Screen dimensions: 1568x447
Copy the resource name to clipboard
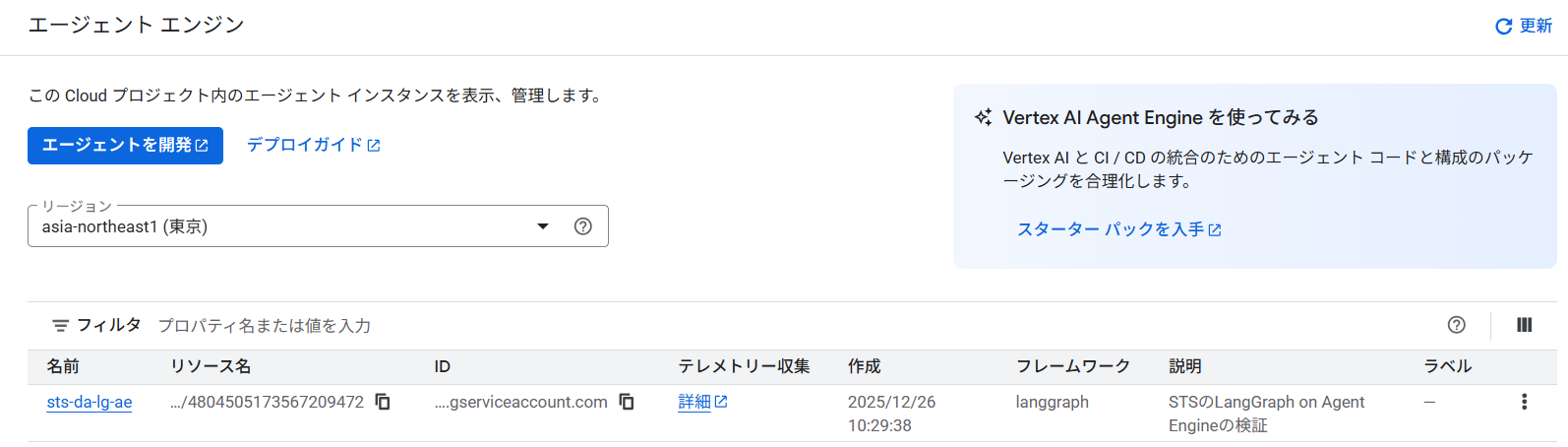(384, 402)
